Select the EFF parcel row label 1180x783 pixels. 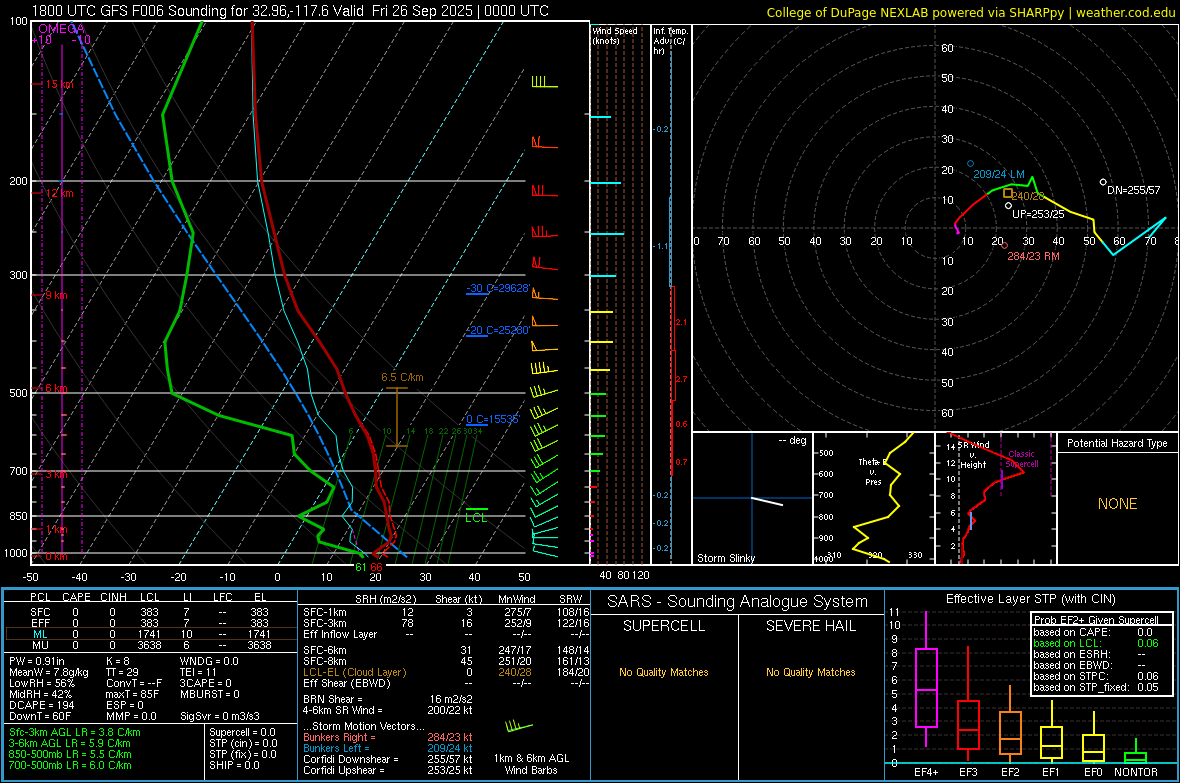(40, 623)
